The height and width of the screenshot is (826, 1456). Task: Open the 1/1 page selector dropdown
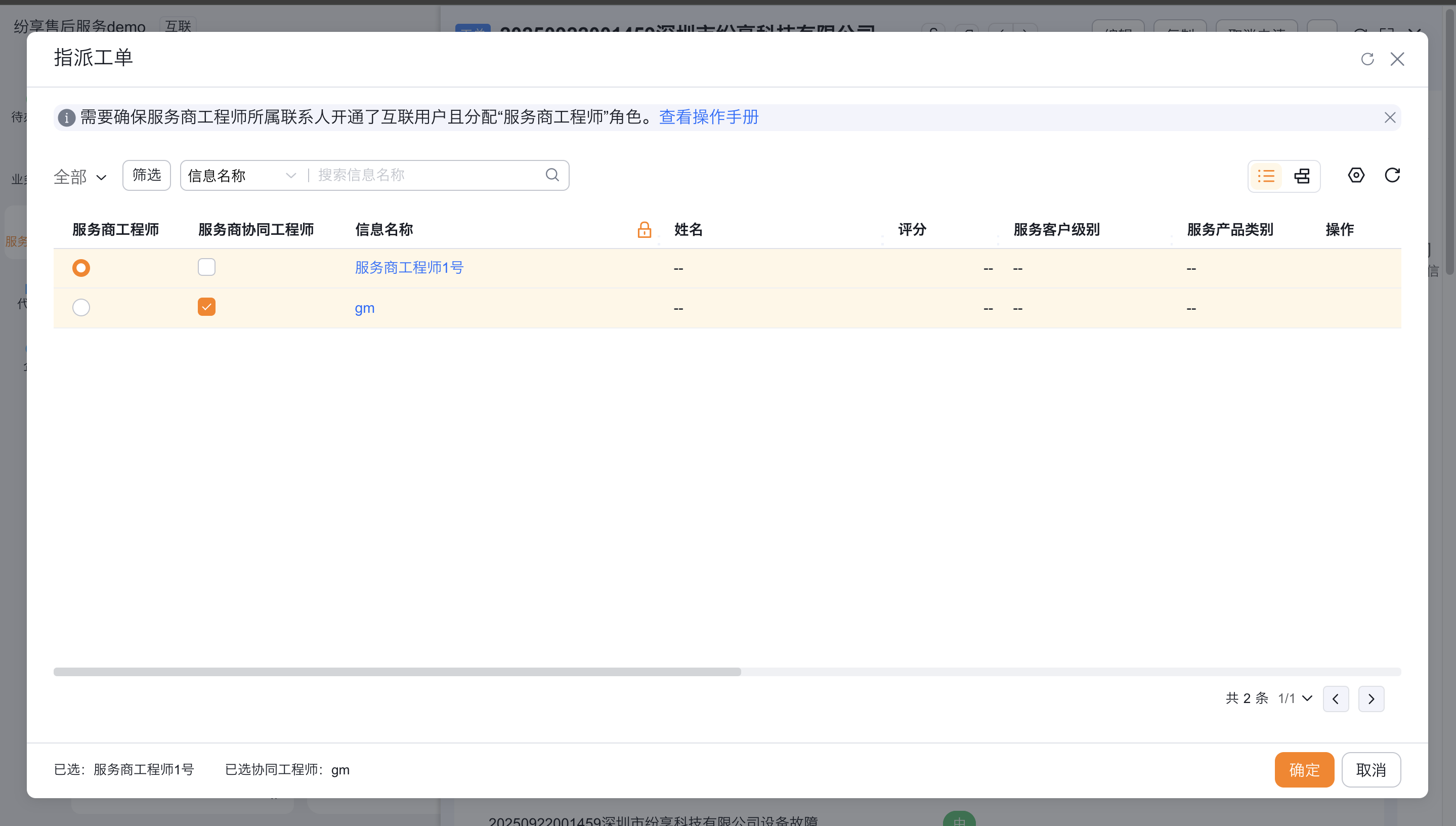pyautogui.click(x=1295, y=698)
